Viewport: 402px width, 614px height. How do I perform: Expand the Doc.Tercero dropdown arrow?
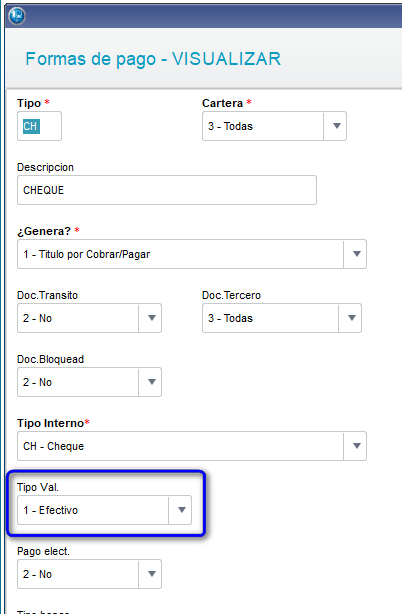tap(351, 318)
